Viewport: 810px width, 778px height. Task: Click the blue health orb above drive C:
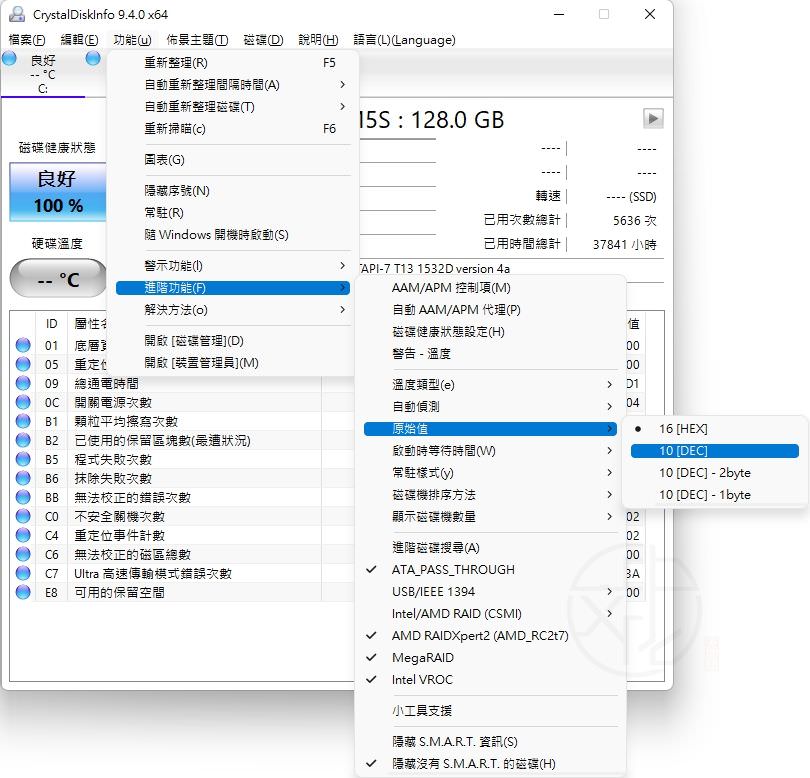(x=10, y=59)
